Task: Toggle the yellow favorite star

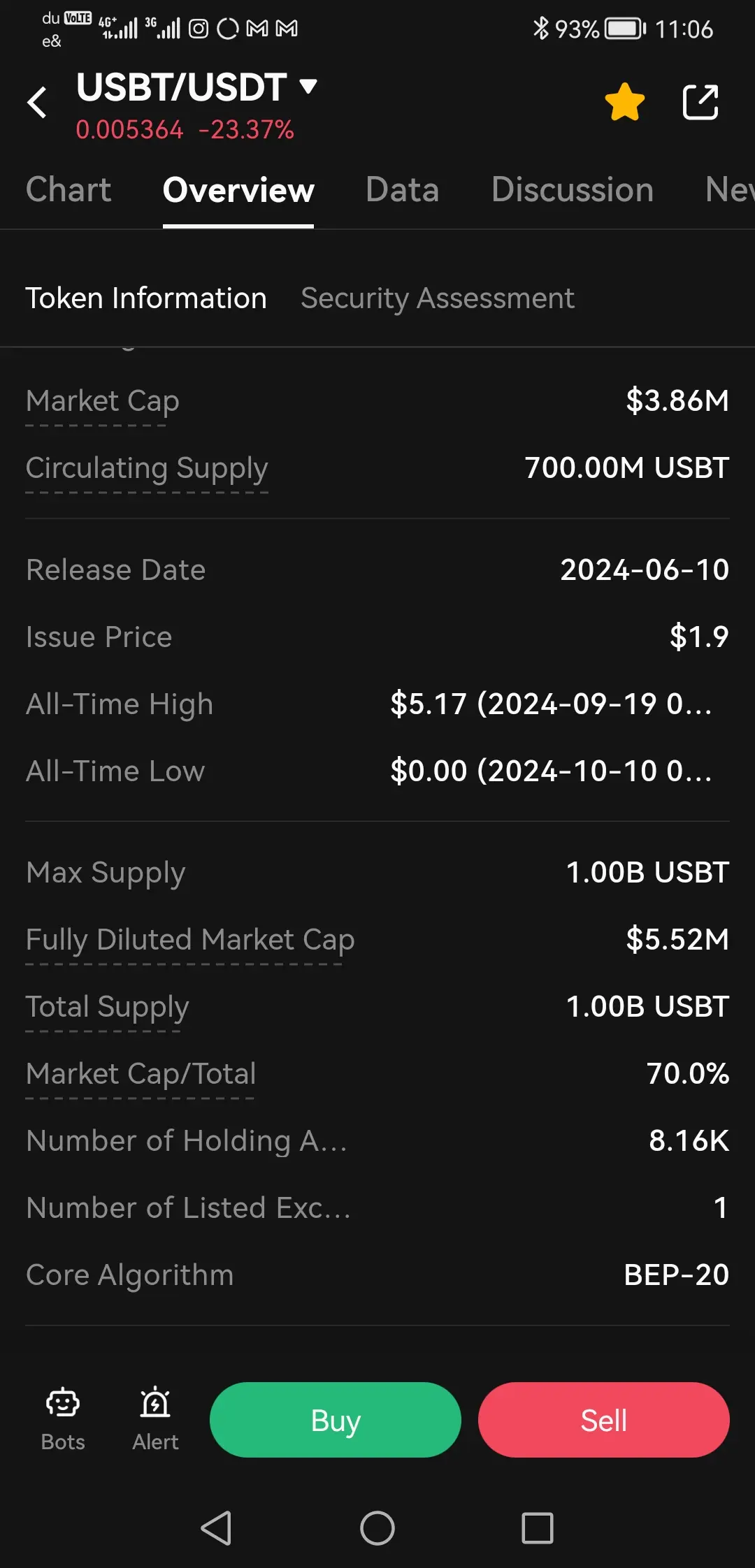Action: (624, 102)
